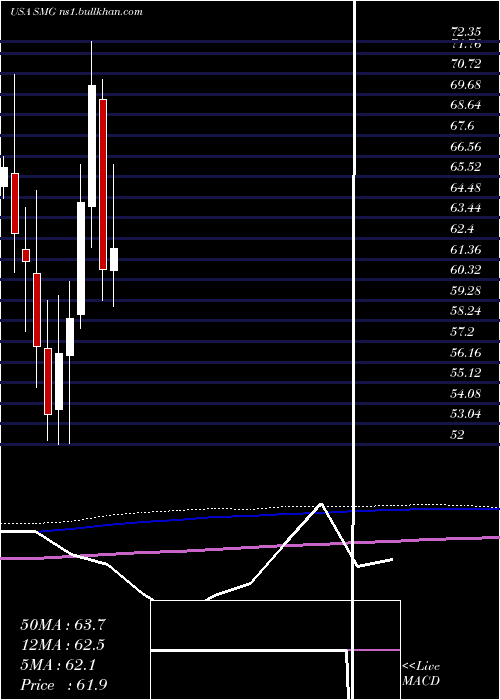The width and height of the screenshot is (500, 700).
Task: Click the 52 price axis label
Action: coord(458,435)
